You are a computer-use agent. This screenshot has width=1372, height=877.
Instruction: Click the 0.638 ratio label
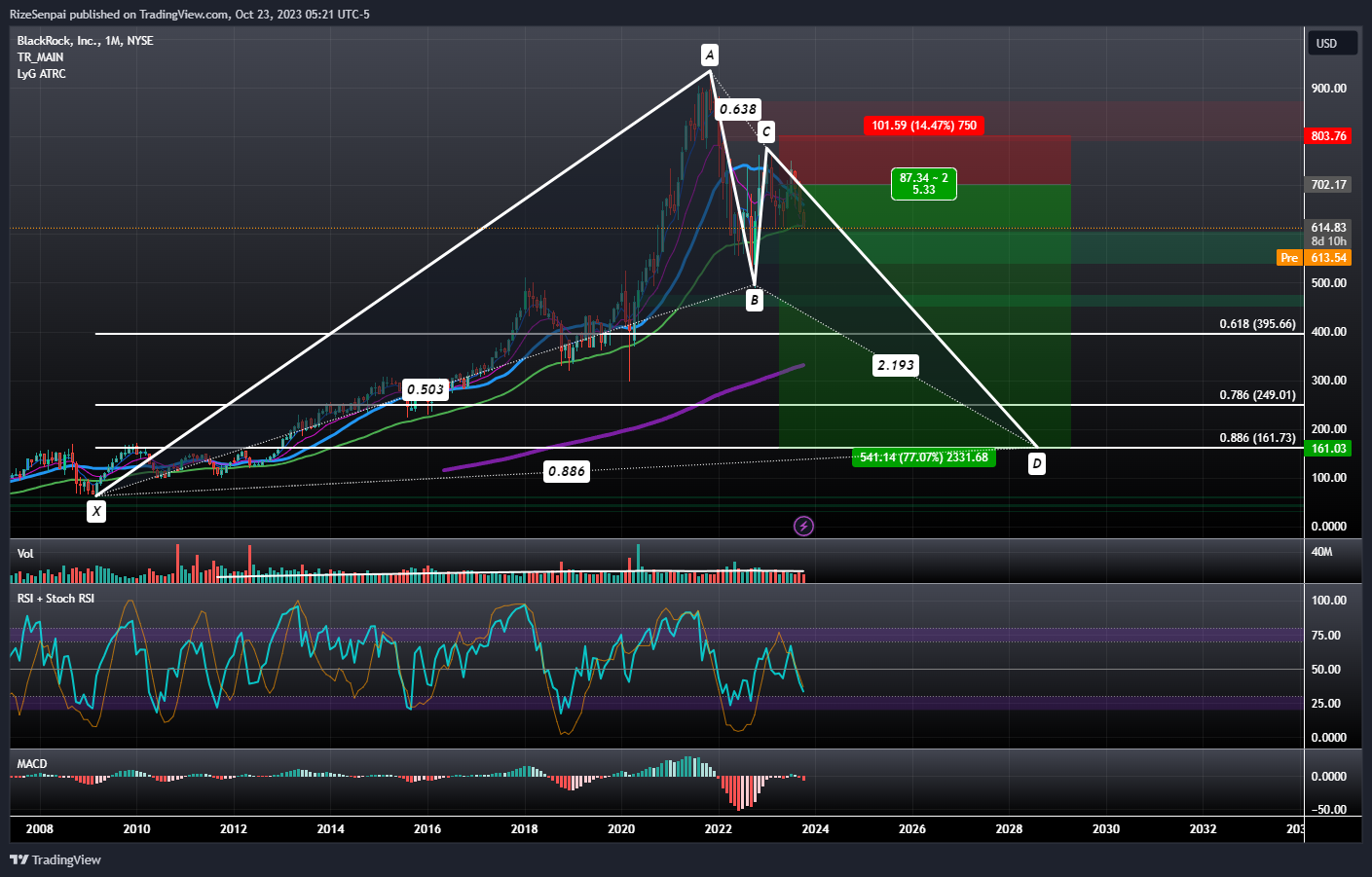(x=738, y=110)
